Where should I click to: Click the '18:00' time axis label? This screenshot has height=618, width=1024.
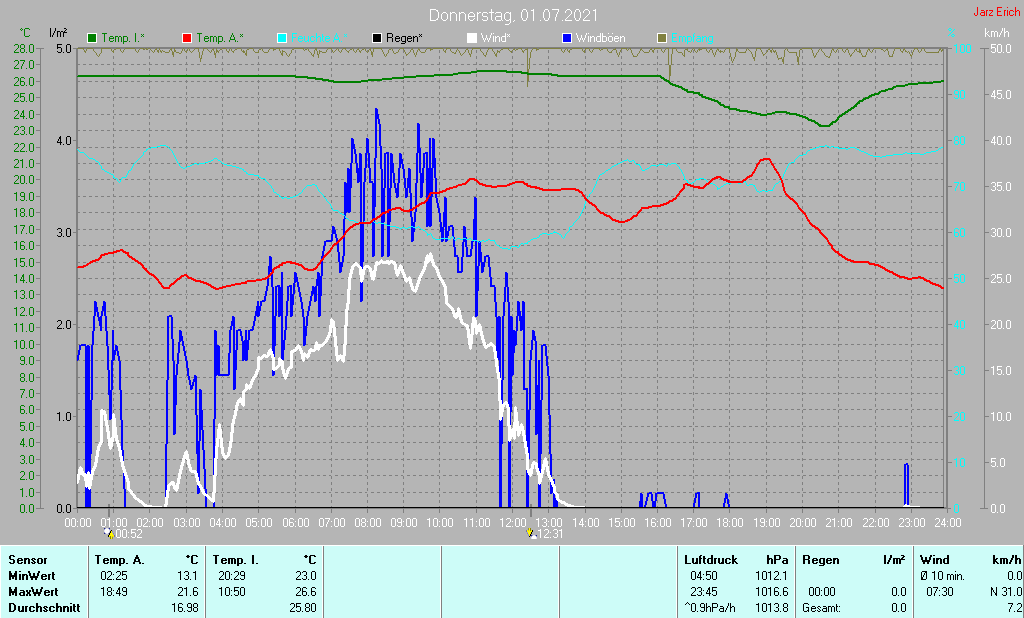pyautogui.click(x=730, y=523)
